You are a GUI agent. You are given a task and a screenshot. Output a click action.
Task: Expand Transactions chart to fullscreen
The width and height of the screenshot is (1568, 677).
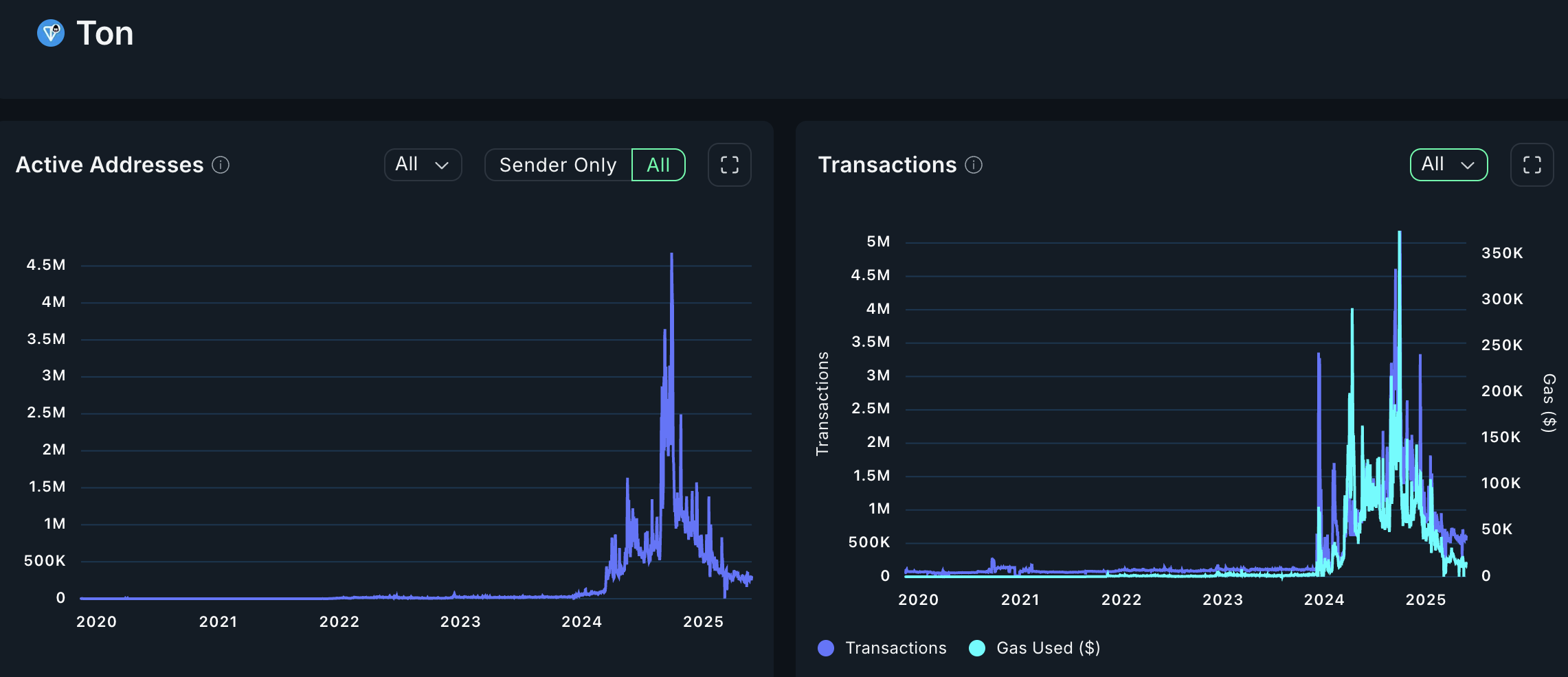(1532, 165)
